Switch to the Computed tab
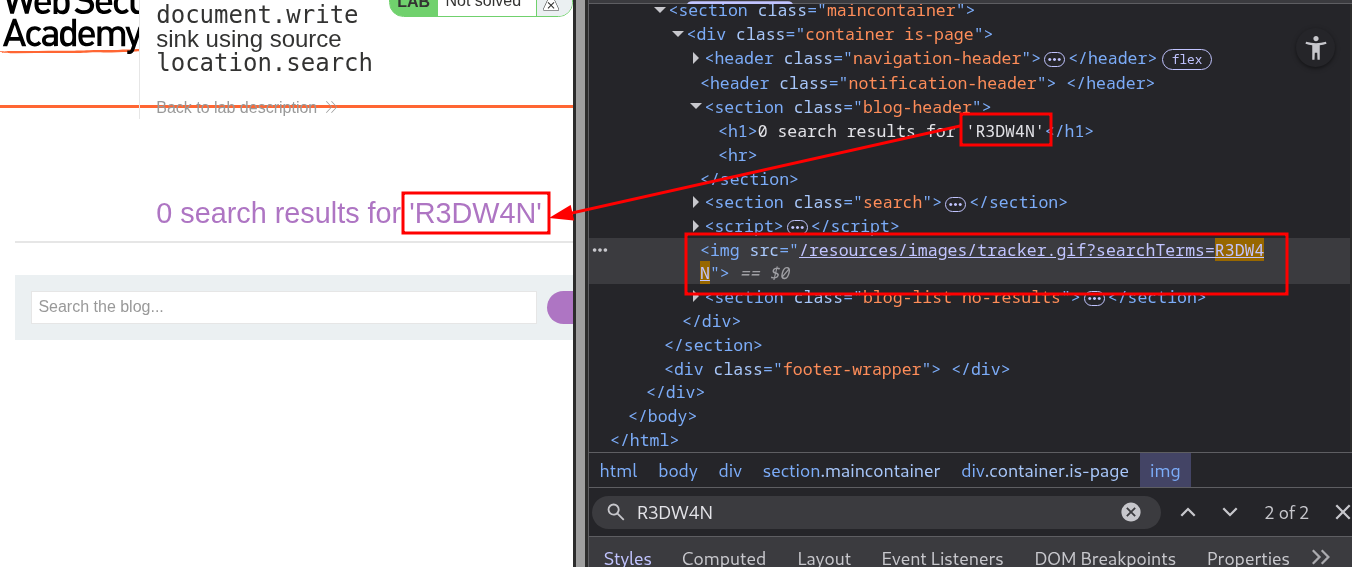Viewport: 1352px width, 567px height. pos(723,558)
